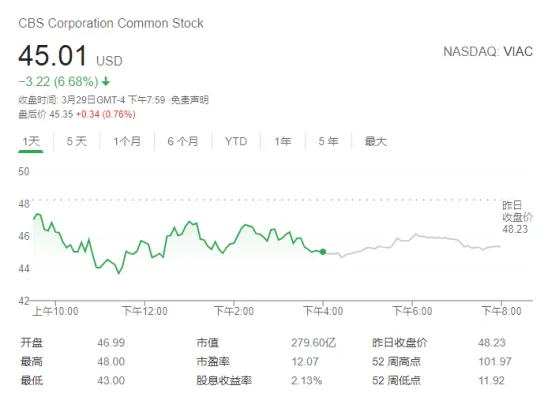The image size is (549, 409).
Task: Click the 下午12:00 axis label
Action: (x=145, y=311)
